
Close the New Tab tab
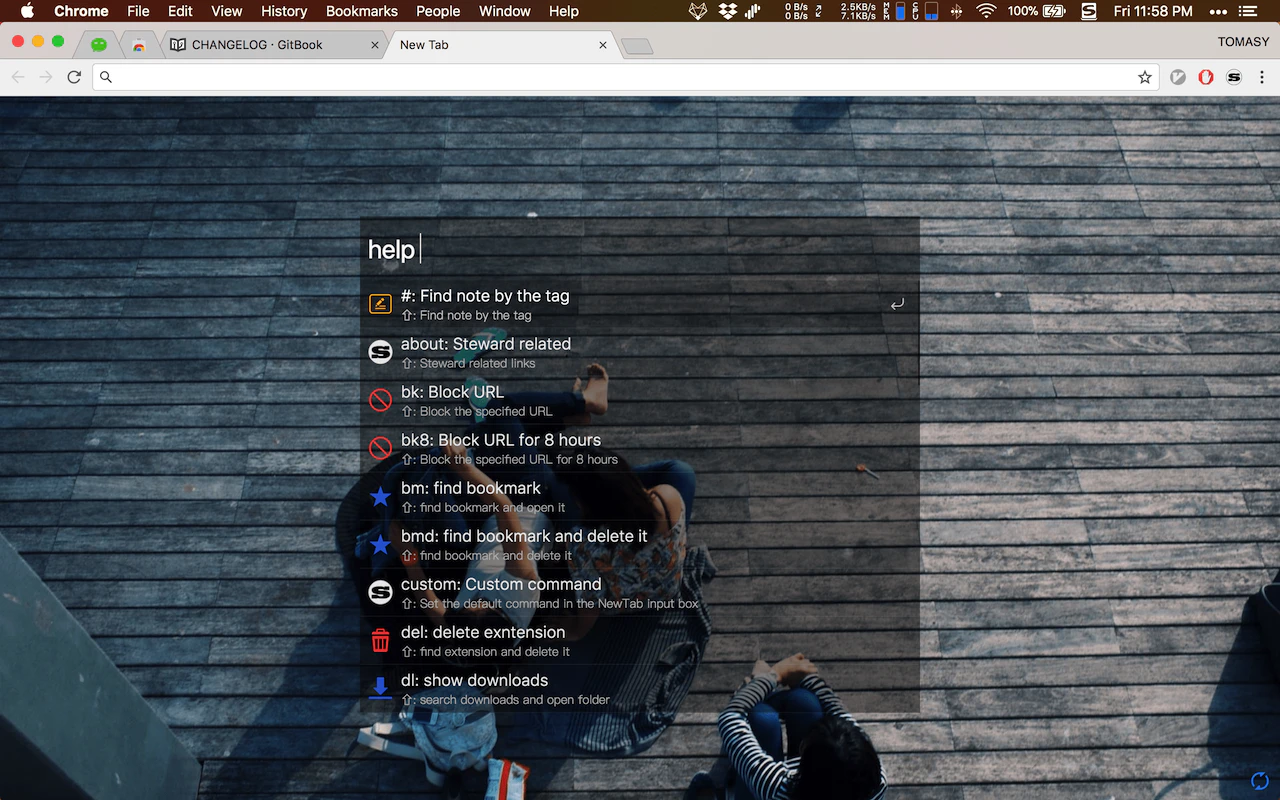tap(603, 45)
